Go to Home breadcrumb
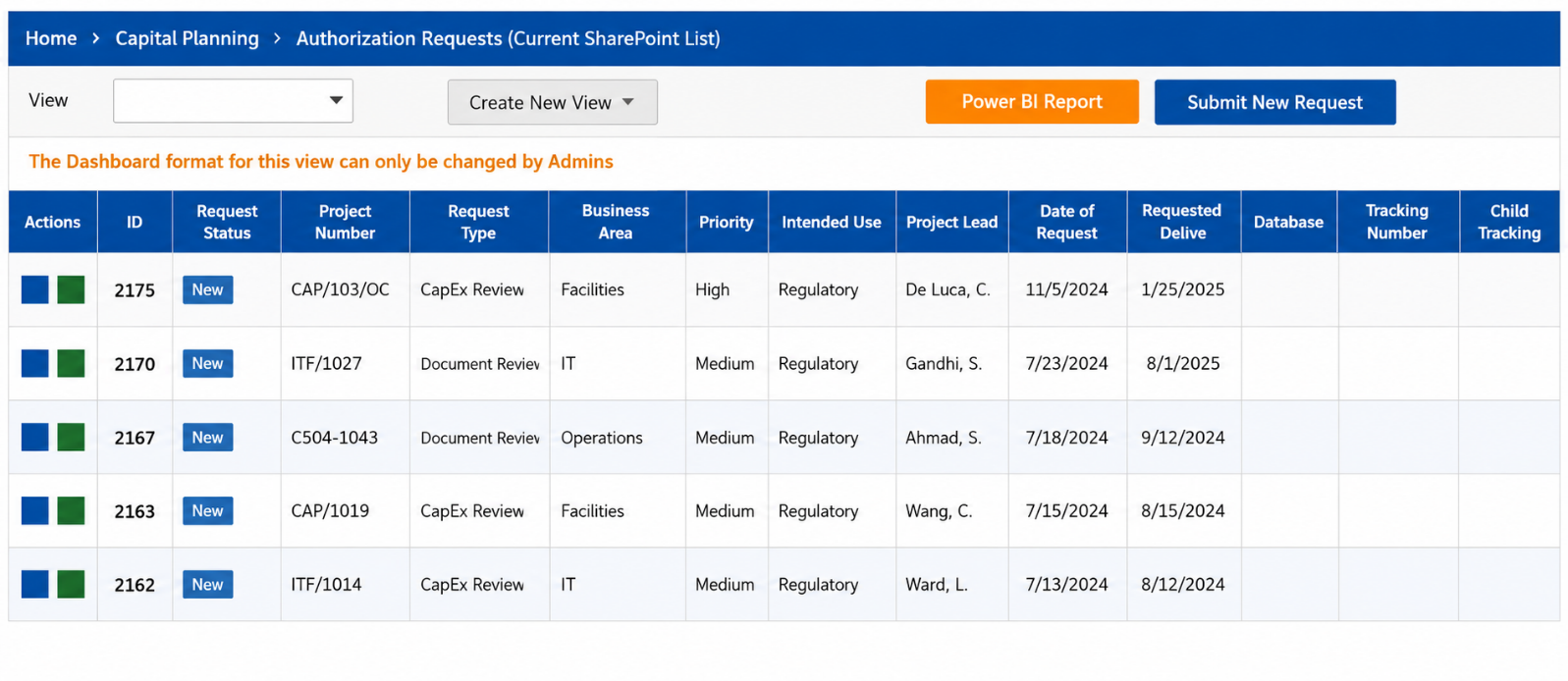Screen dimensions: 1568x681 (x=51, y=38)
